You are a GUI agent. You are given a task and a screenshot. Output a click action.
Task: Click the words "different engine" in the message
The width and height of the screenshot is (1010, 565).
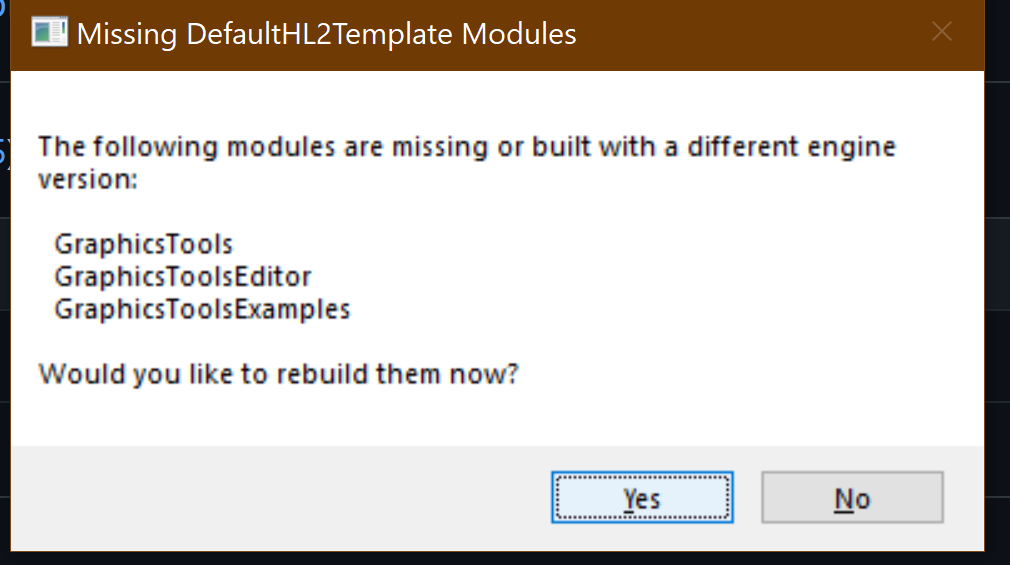pos(791,147)
